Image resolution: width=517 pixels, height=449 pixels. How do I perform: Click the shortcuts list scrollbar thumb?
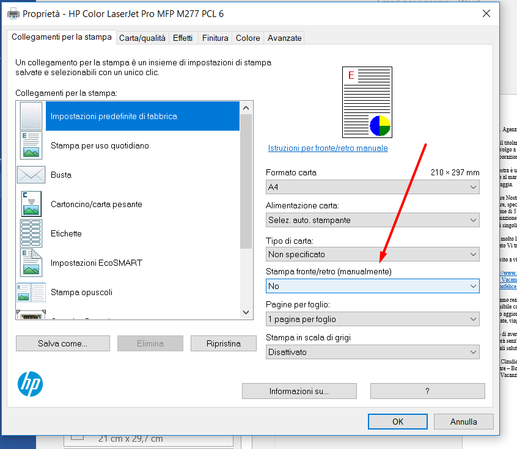click(246, 181)
